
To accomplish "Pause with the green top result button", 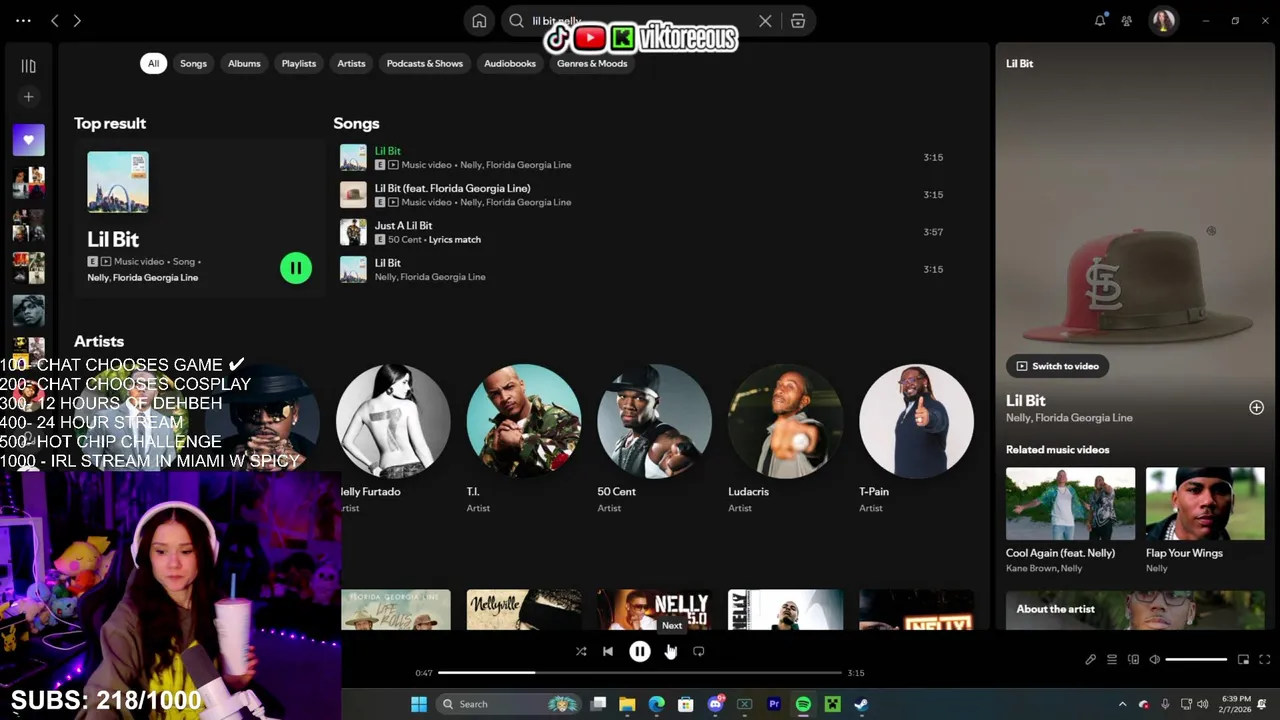I will pos(296,268).
